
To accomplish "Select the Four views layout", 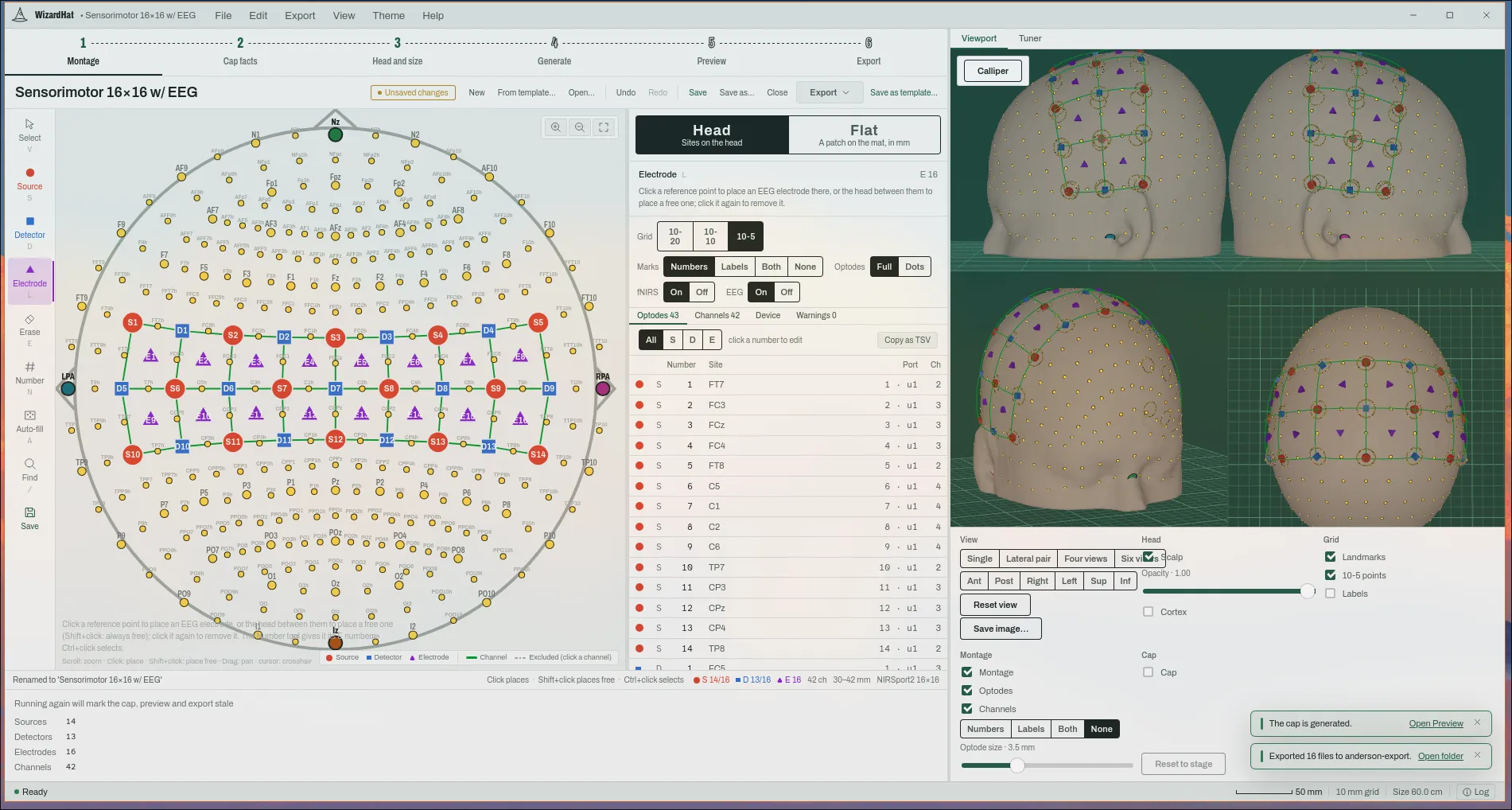I will pyautogui.click(x=1085, y=559).
